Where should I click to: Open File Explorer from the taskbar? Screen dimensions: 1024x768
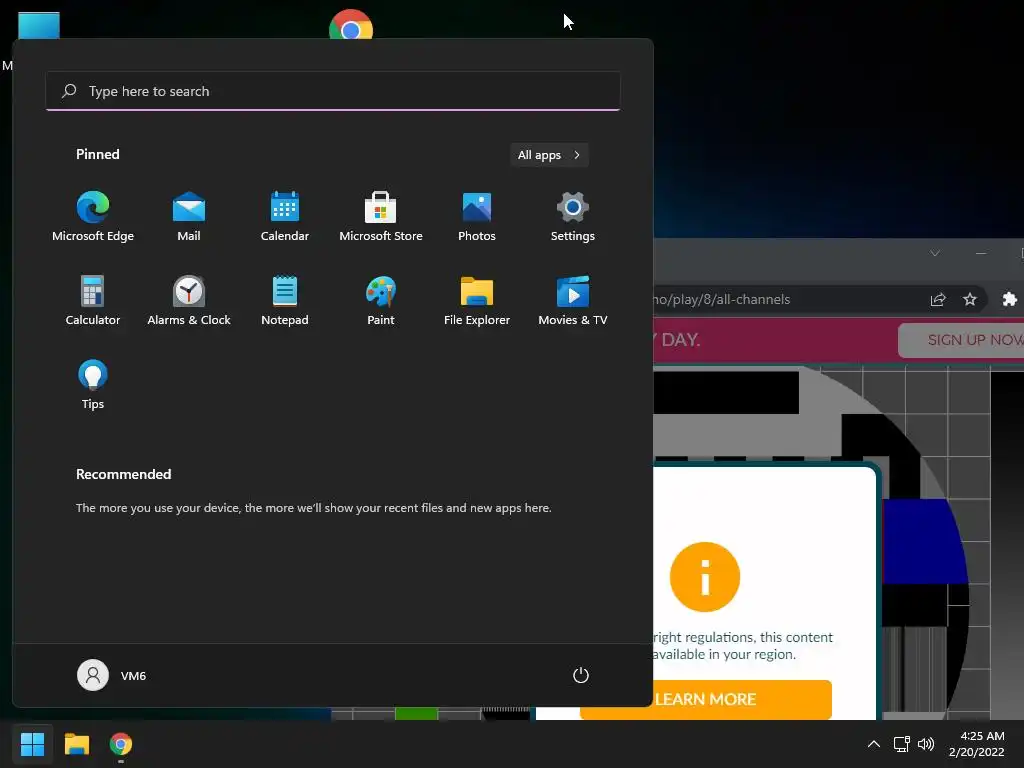click(x=76, y=744)
